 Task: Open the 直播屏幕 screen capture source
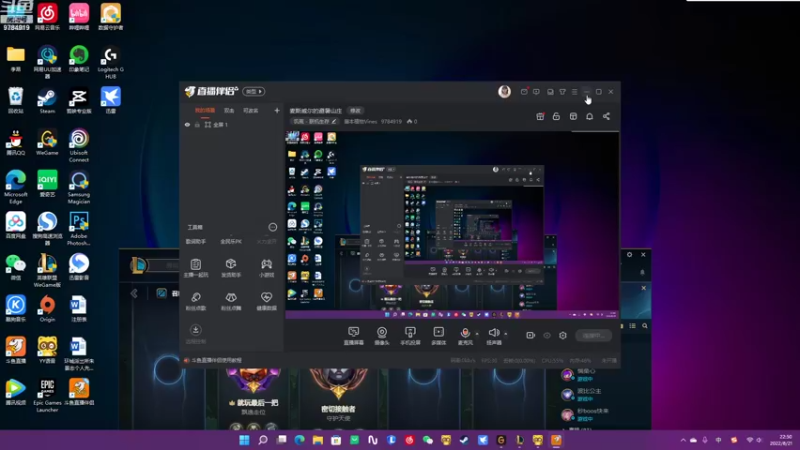(353, 336)
